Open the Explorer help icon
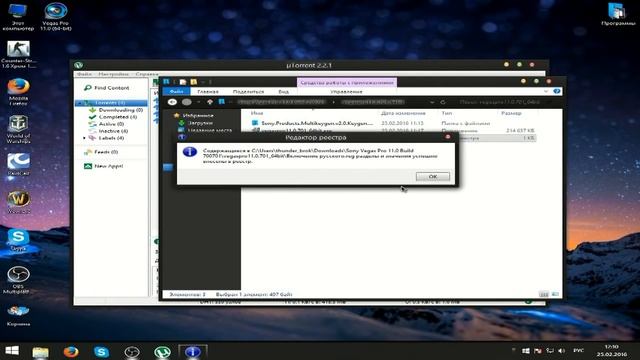Viewport: 640px width, 360px height. (556, 91)
